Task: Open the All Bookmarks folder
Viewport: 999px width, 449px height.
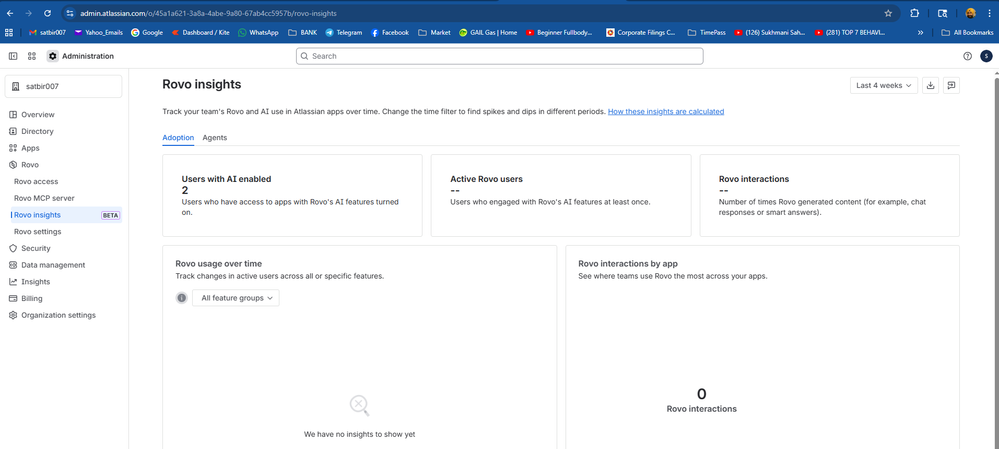Action: point(967,32)
